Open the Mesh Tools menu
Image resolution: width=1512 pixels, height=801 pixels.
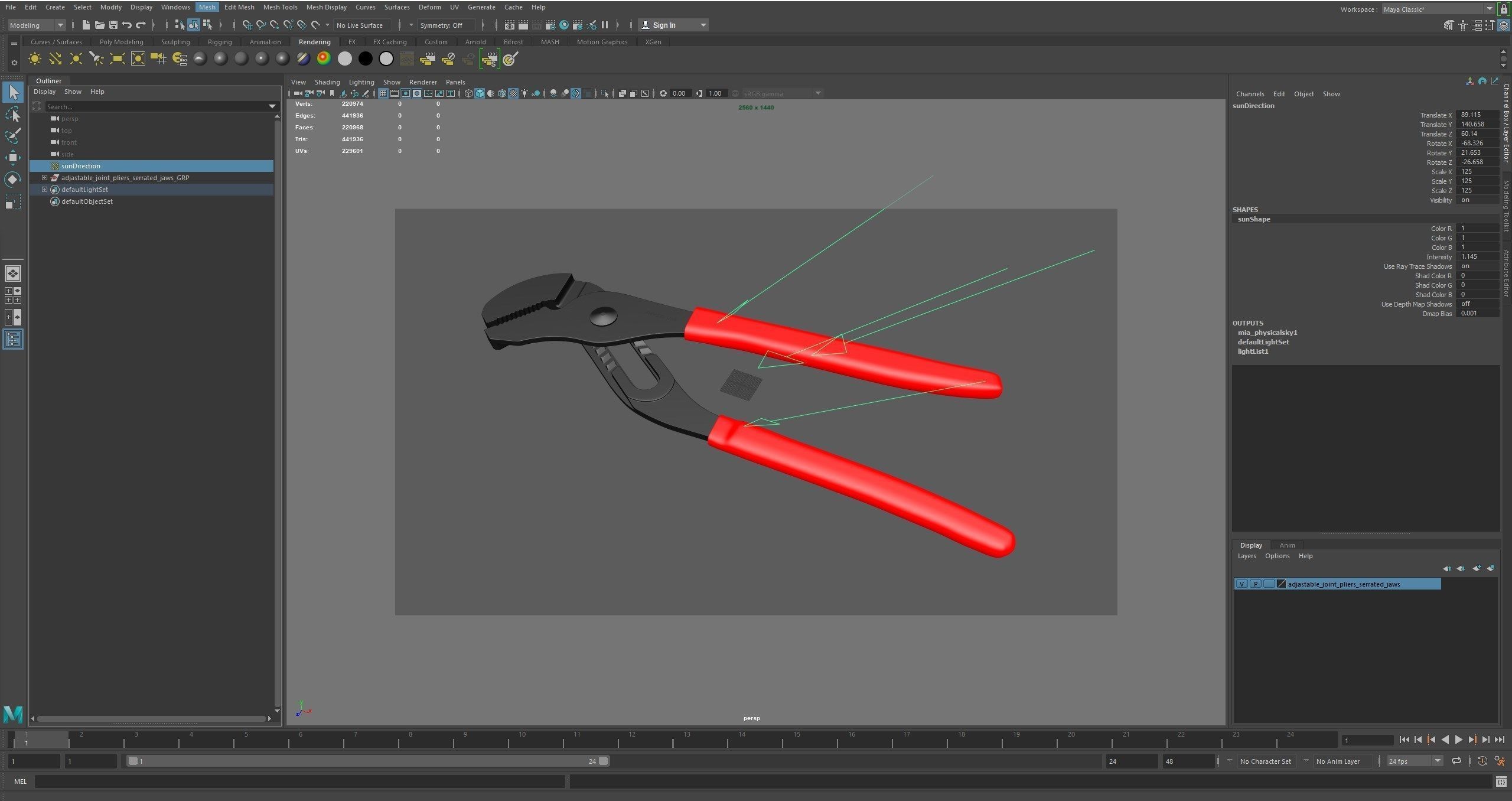click(x=280, y=7)
